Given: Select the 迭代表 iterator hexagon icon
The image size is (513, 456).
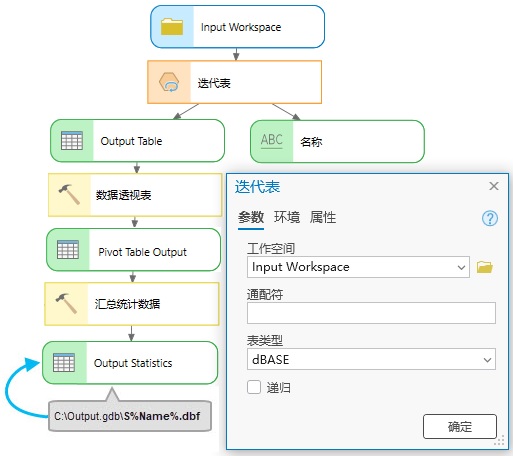Looking at the screenshot, I should tap(169, 82).
